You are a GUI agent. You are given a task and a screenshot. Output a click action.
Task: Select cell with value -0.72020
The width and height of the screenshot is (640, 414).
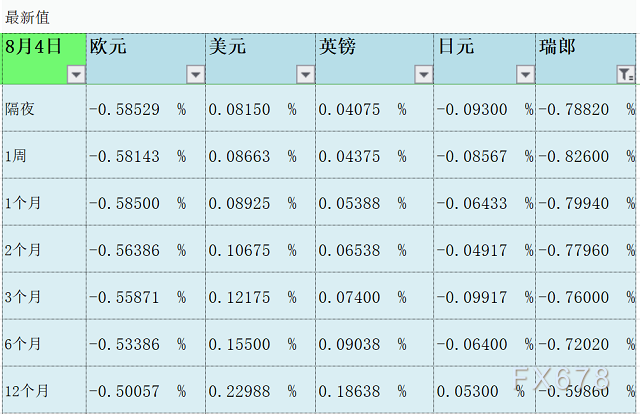coord(586,343)
